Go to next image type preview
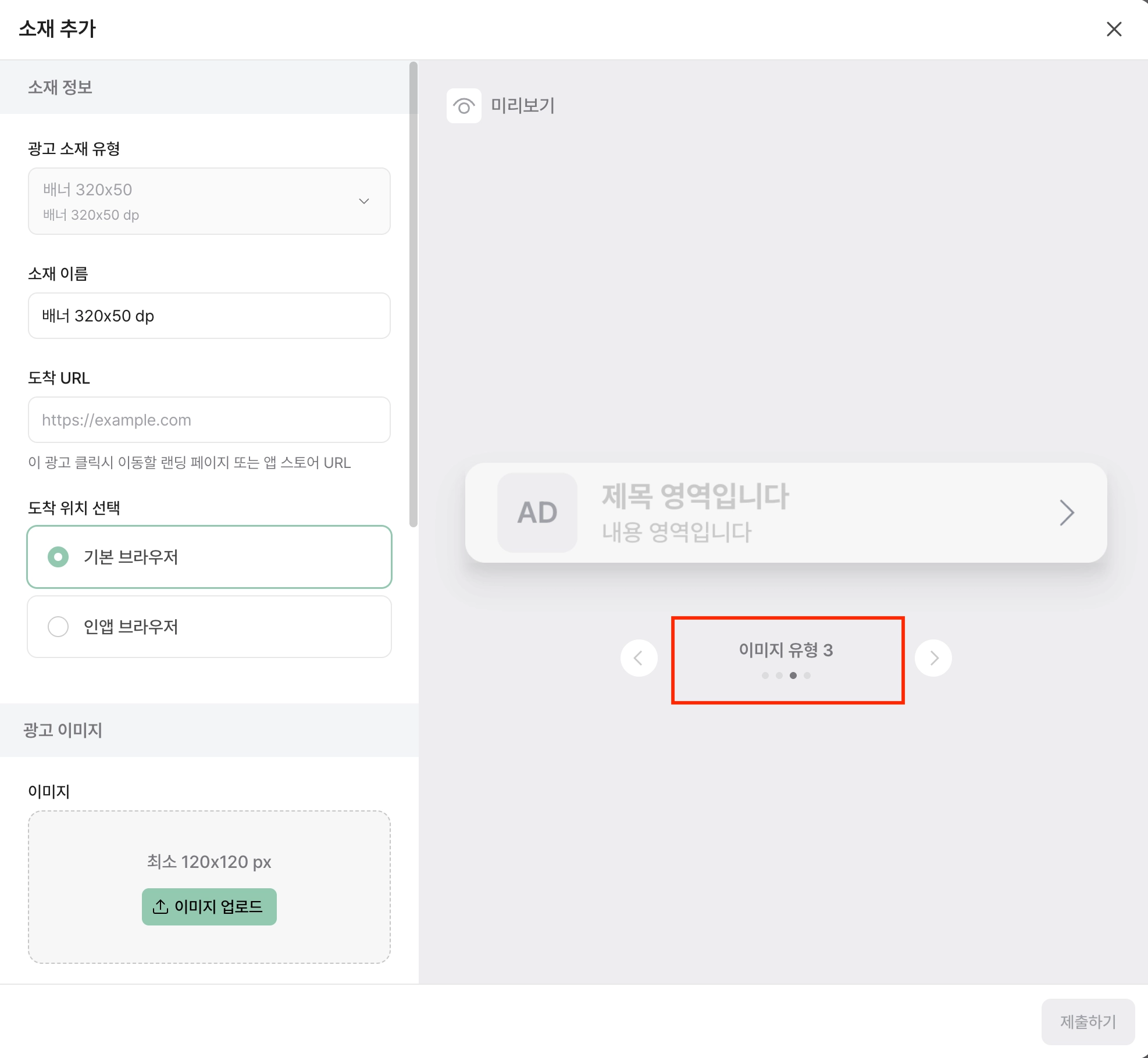Image resolution: width=1148 pixels, height=1058 pixels. coord(933,658)
